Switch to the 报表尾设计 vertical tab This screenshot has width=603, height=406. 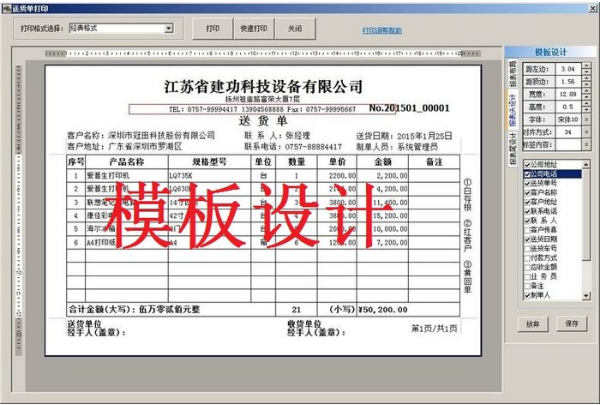(512, 149)
